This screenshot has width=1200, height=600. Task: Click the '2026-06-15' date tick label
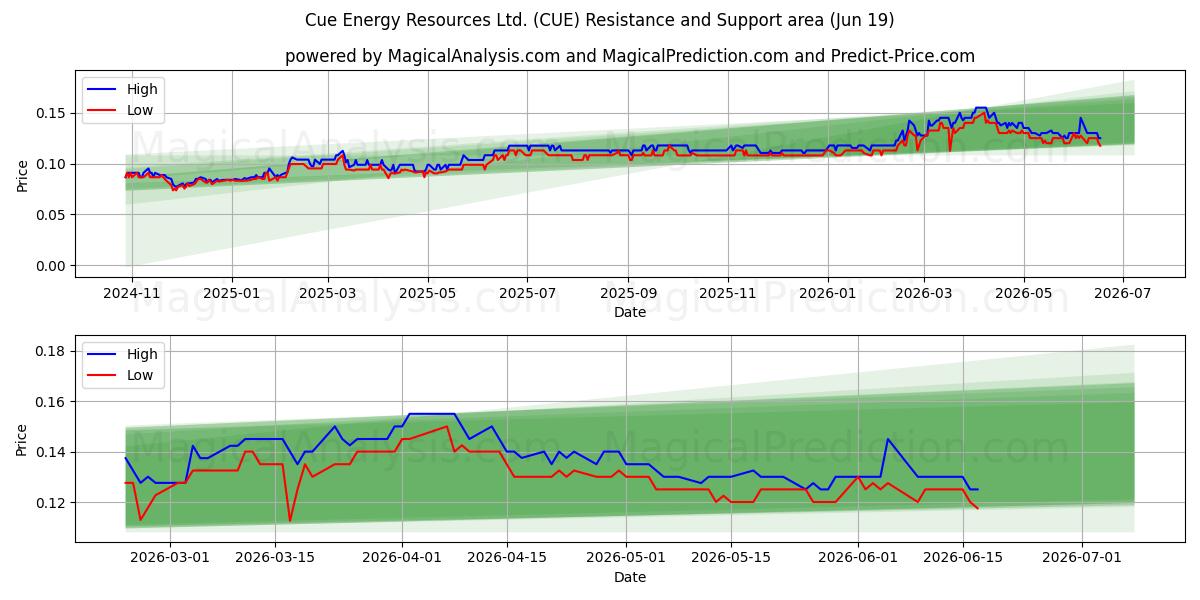(964, 558)
